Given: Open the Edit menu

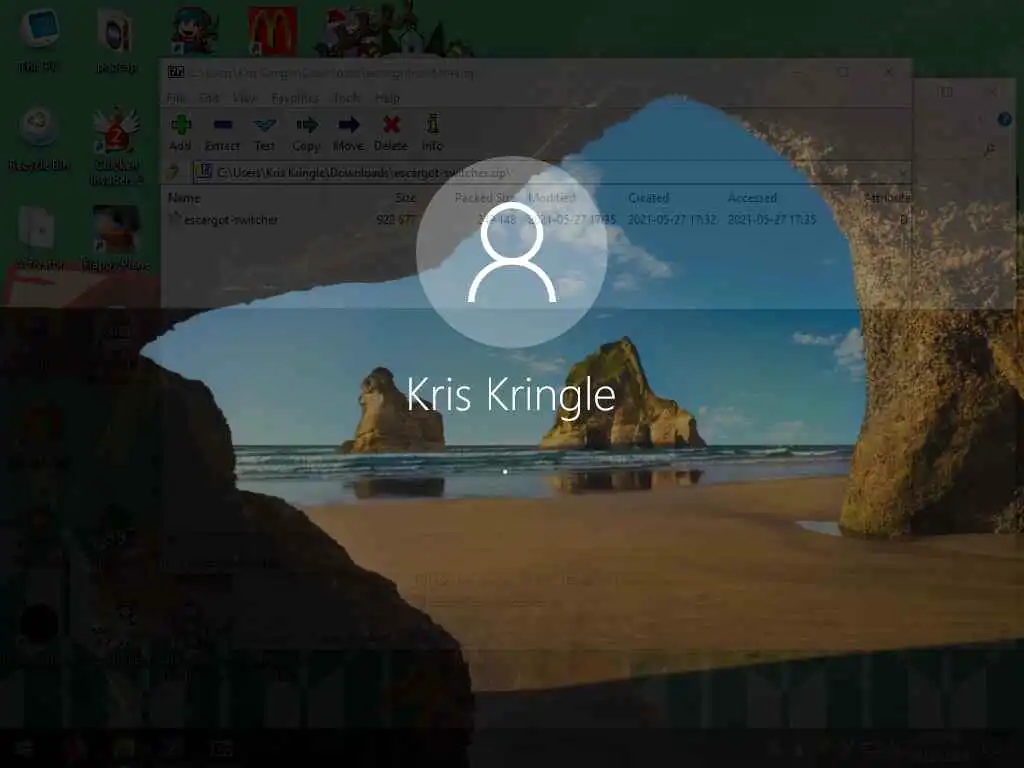Looking at the screenshot, I should click(209, 98).
